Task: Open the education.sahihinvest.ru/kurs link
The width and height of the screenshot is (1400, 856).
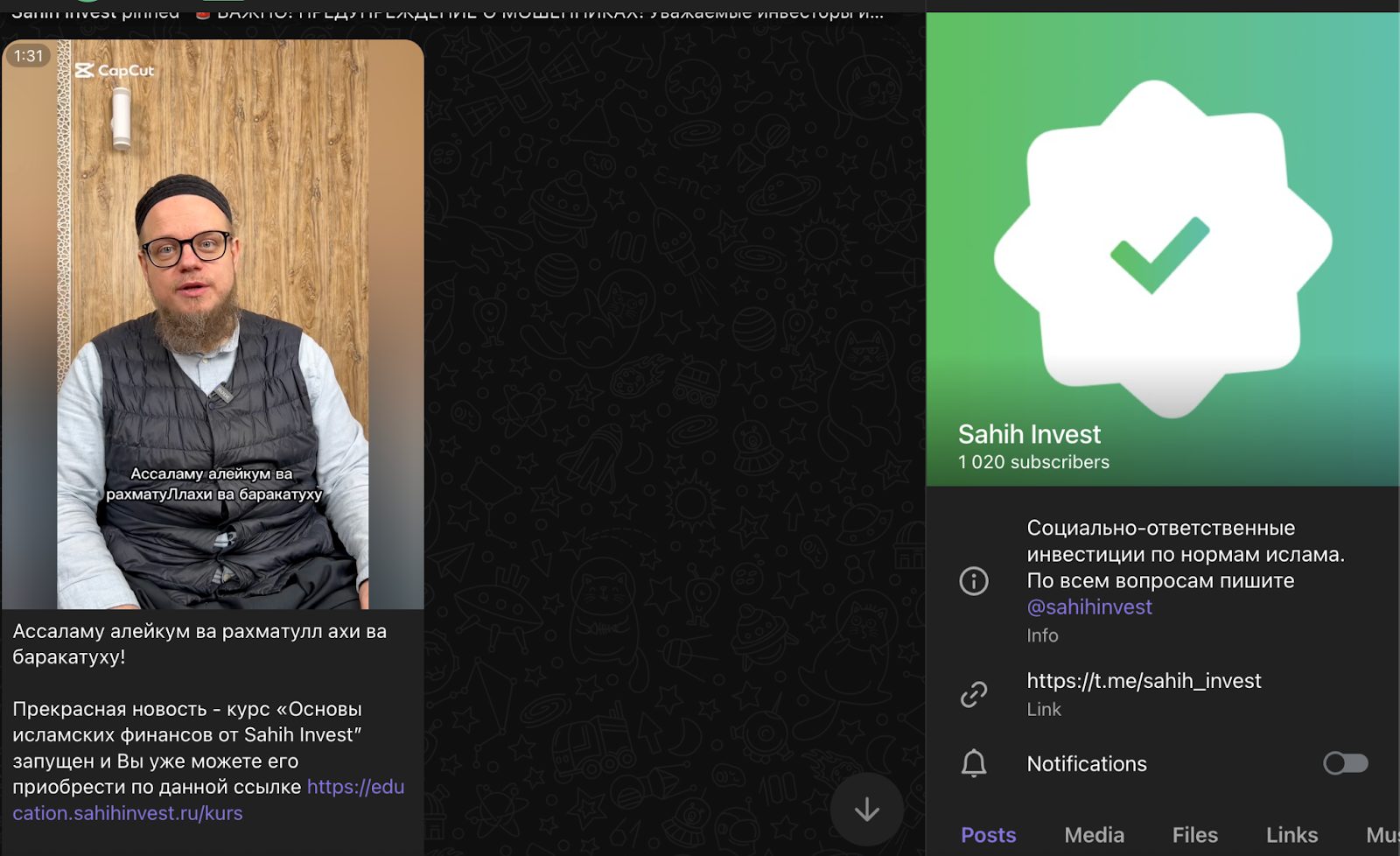Action: (208, 799)
